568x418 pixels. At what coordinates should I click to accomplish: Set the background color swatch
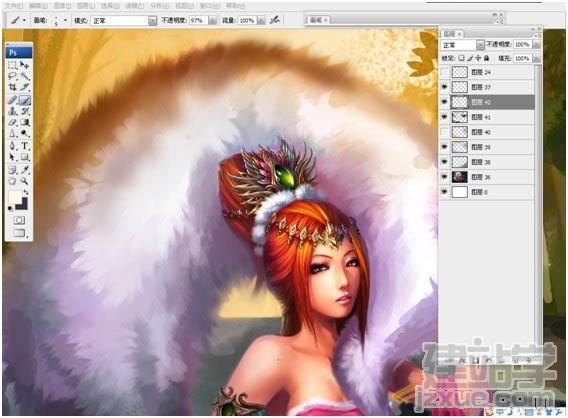point(23,204)
